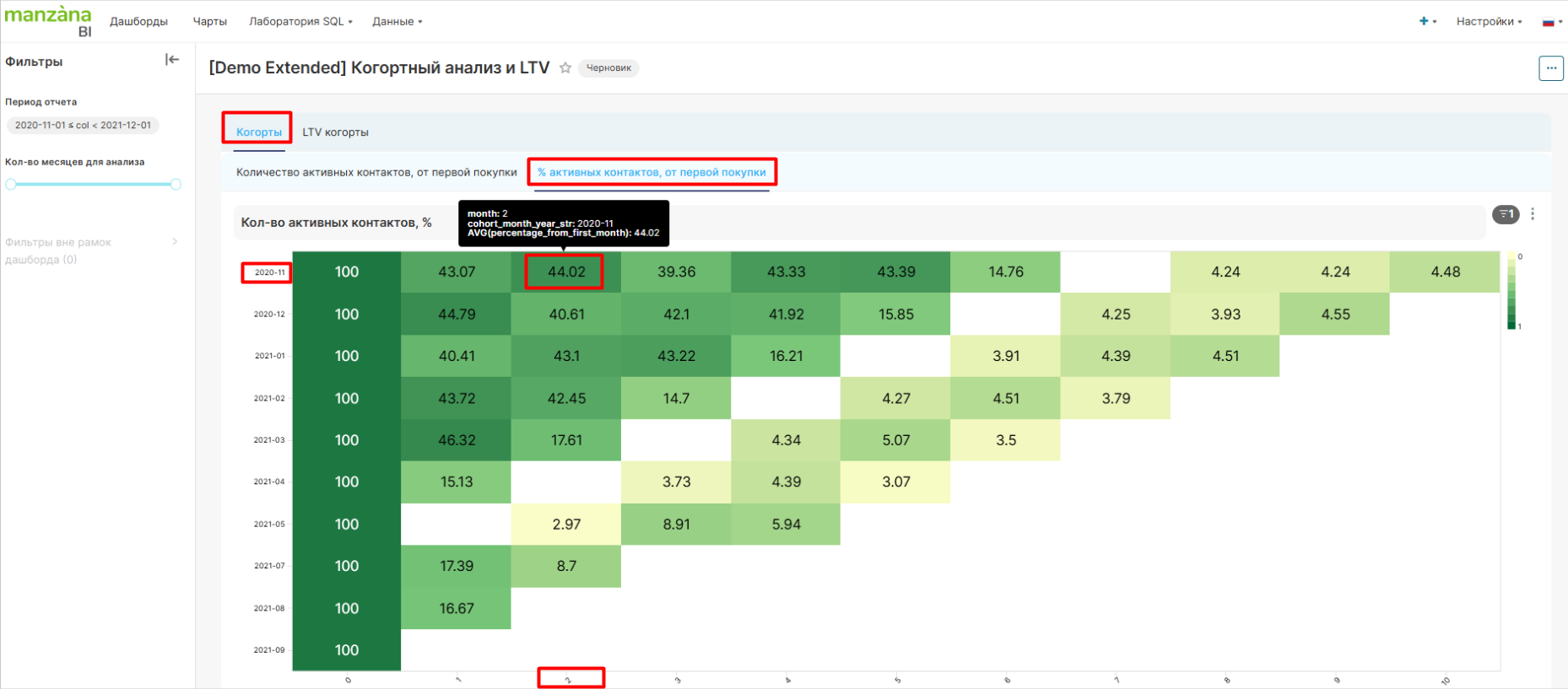
Task: Open Лаборатория SQL dropdown menu
Action: (300, 21)
